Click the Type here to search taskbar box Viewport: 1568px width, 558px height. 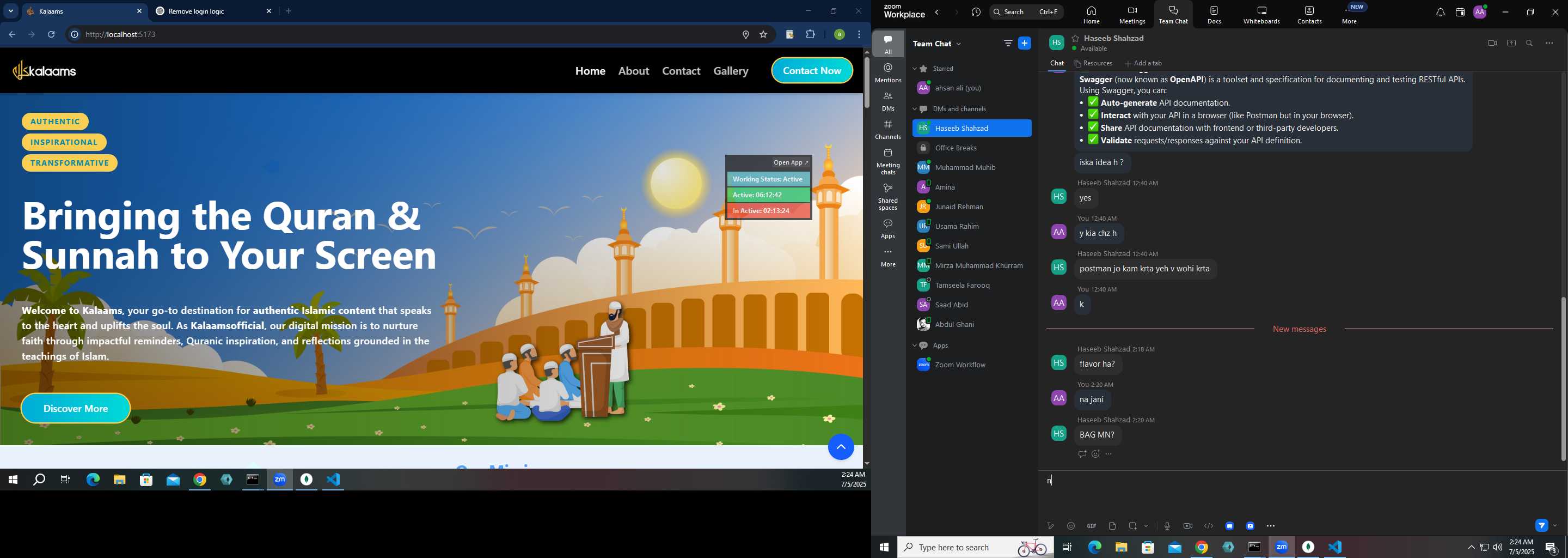[975, 548]
